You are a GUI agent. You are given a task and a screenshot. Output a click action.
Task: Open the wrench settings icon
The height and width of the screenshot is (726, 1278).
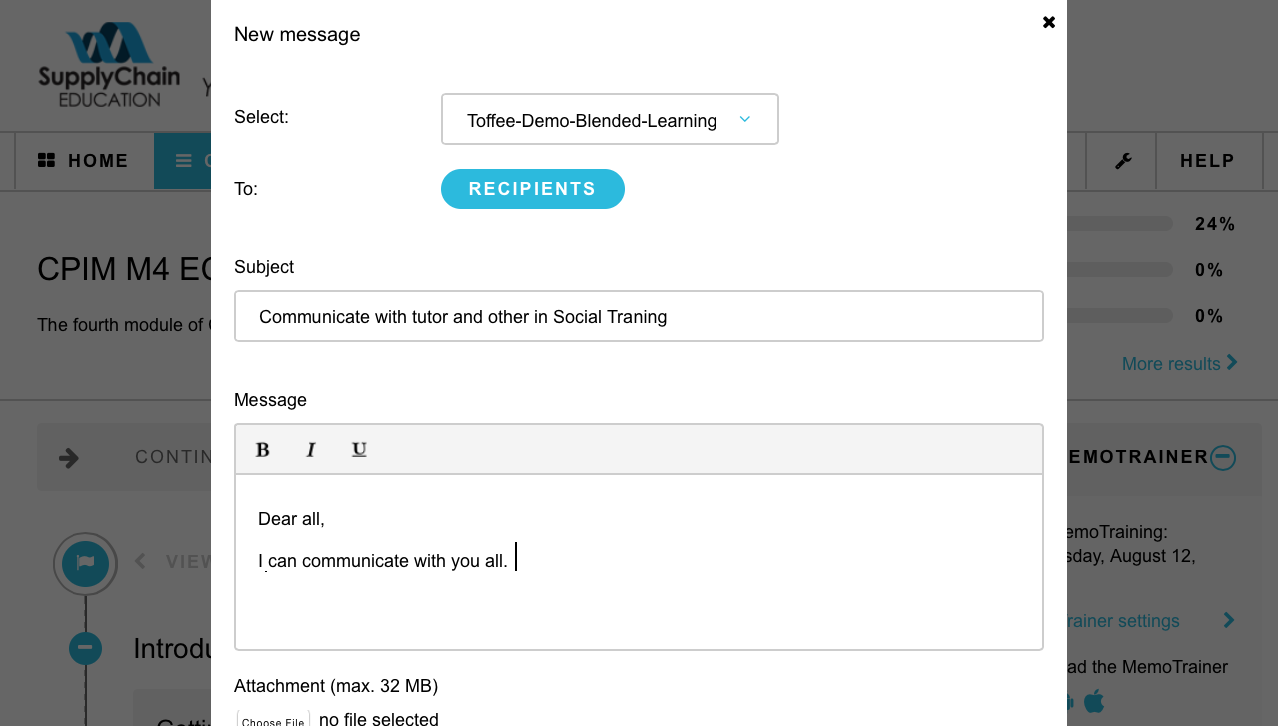1123,161
